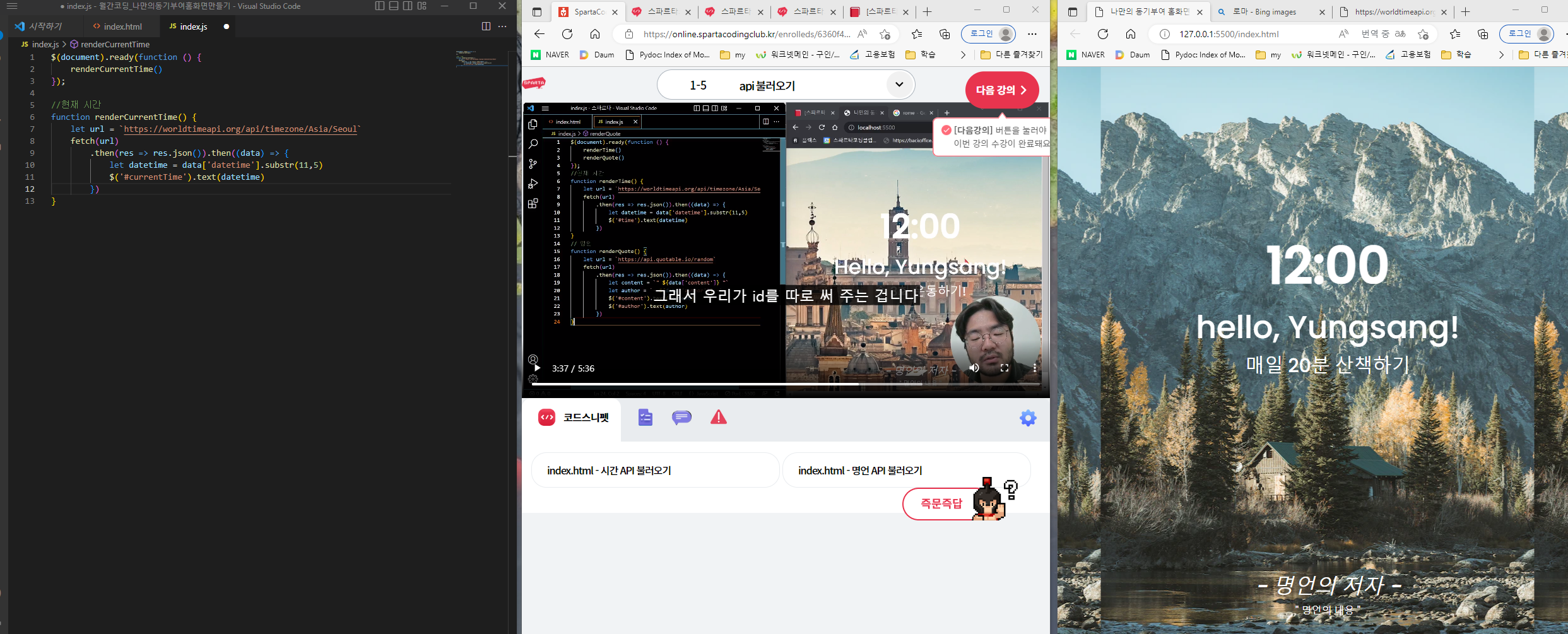Viewport: 1568px width, 634px height.
Task: Open Daum bookmark in the localhost browser
Action: pyautogui.click(x=1133, y=55)
